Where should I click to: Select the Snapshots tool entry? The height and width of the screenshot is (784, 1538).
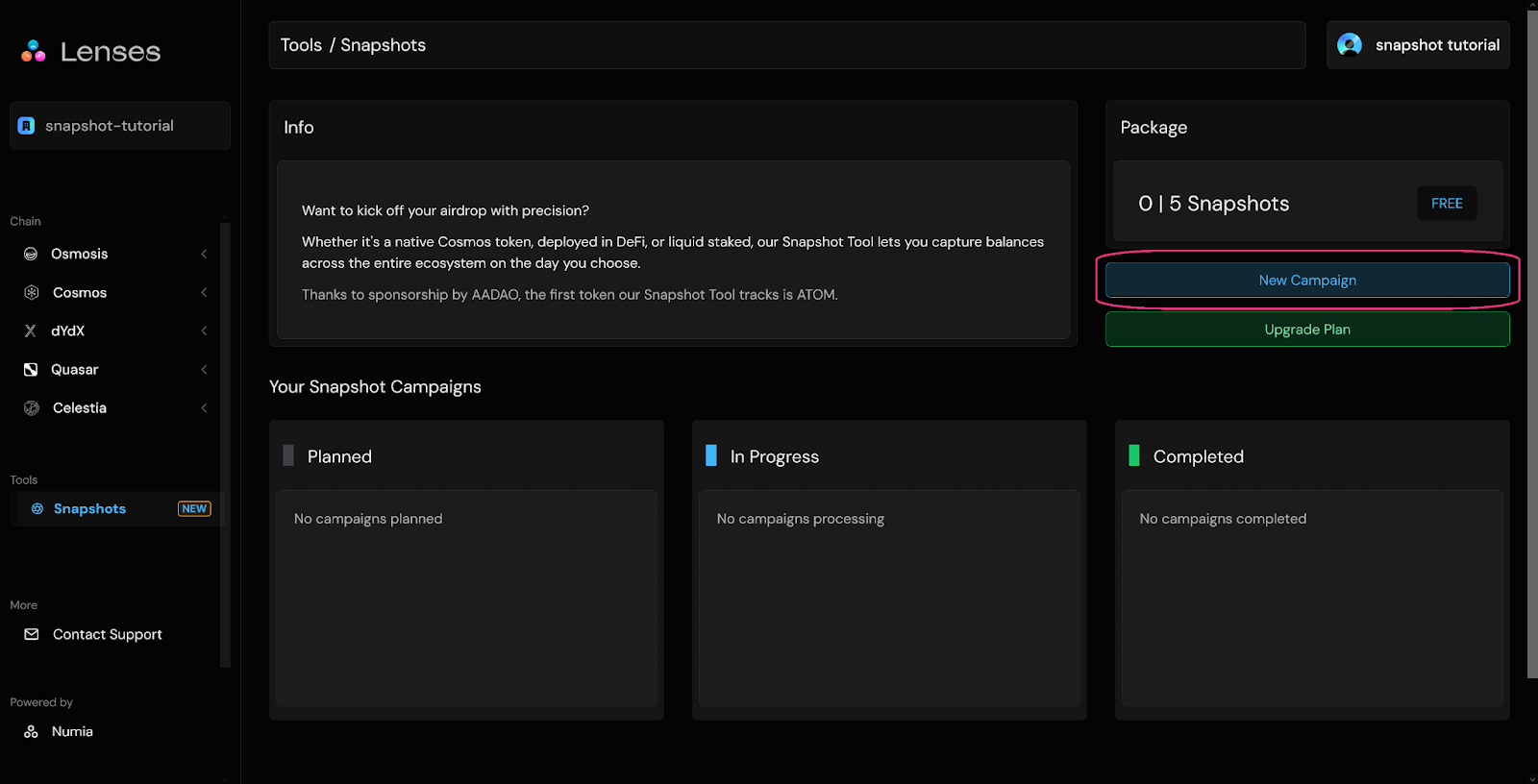click(x=115, y=508)
